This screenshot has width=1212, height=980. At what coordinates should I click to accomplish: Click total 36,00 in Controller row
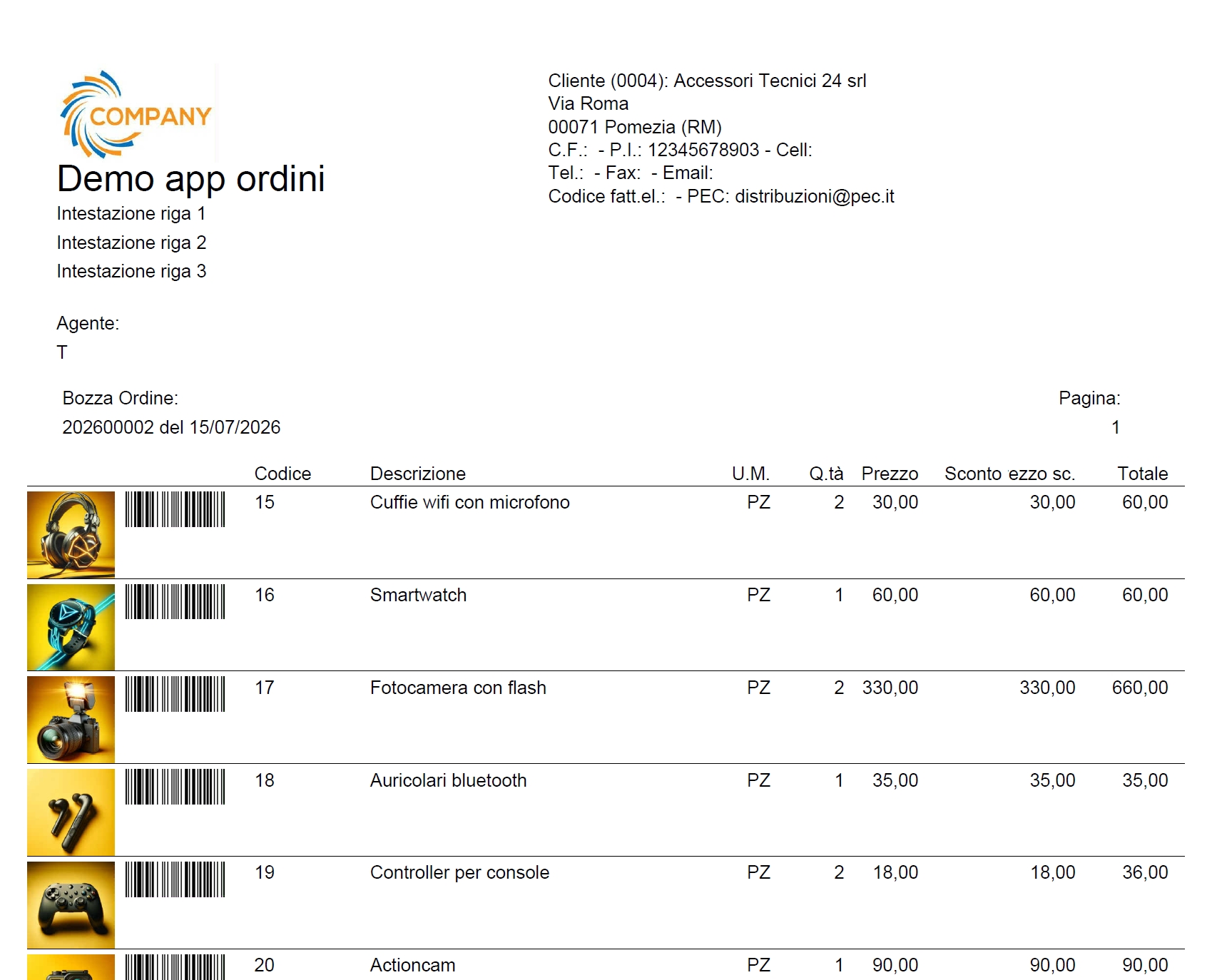[x=1145, y=872]
